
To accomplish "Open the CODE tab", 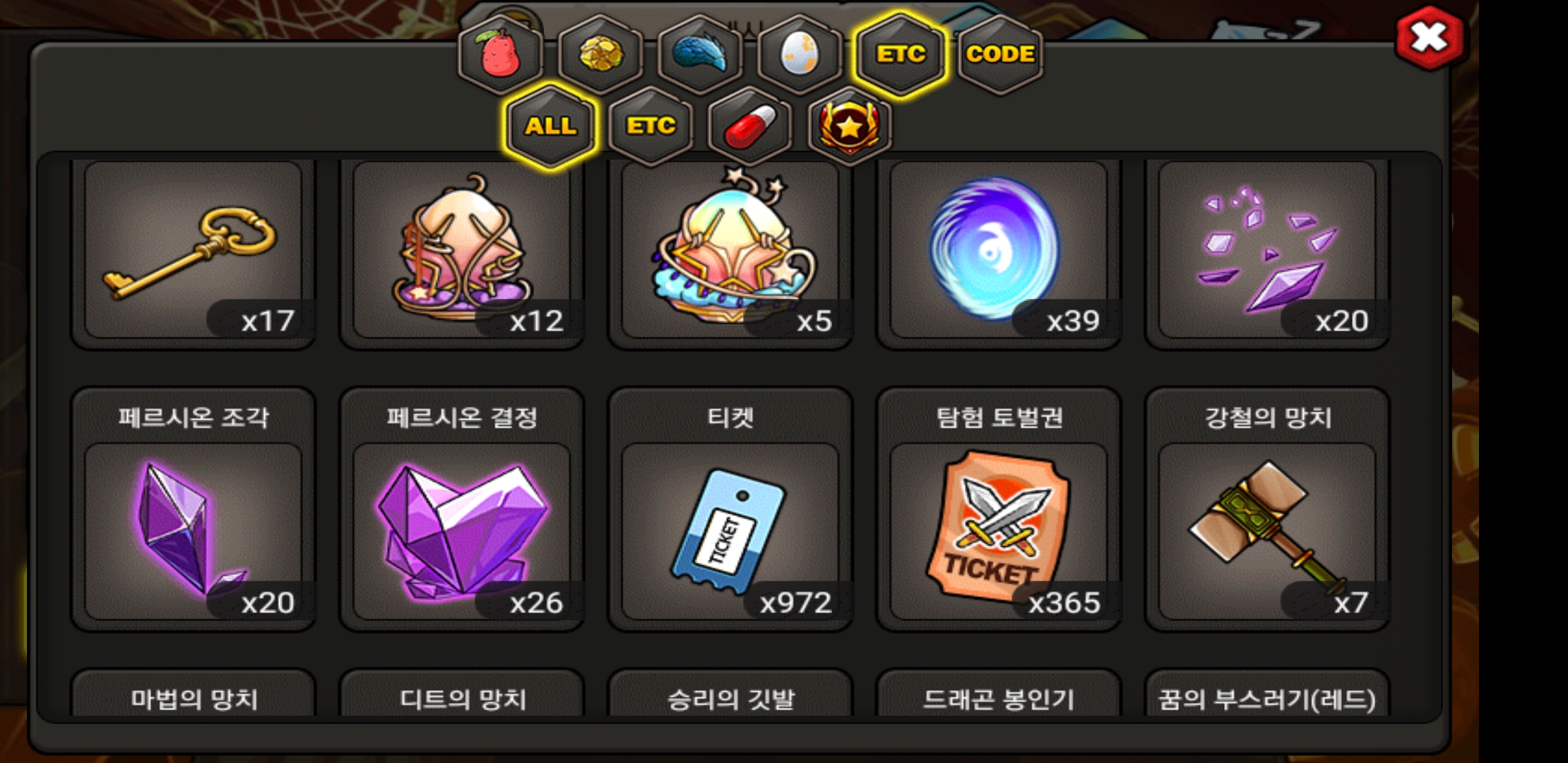I will [1000, 54].
